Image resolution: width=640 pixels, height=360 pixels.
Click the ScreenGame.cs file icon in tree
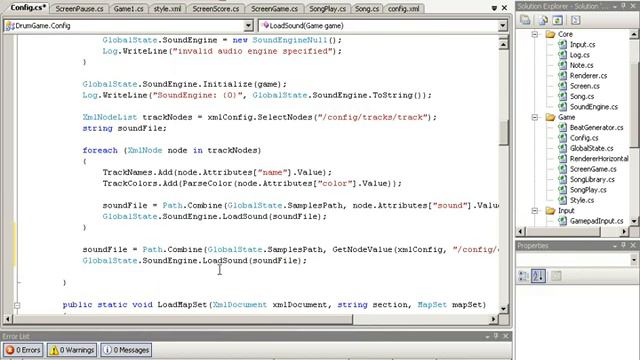[562, 169]
